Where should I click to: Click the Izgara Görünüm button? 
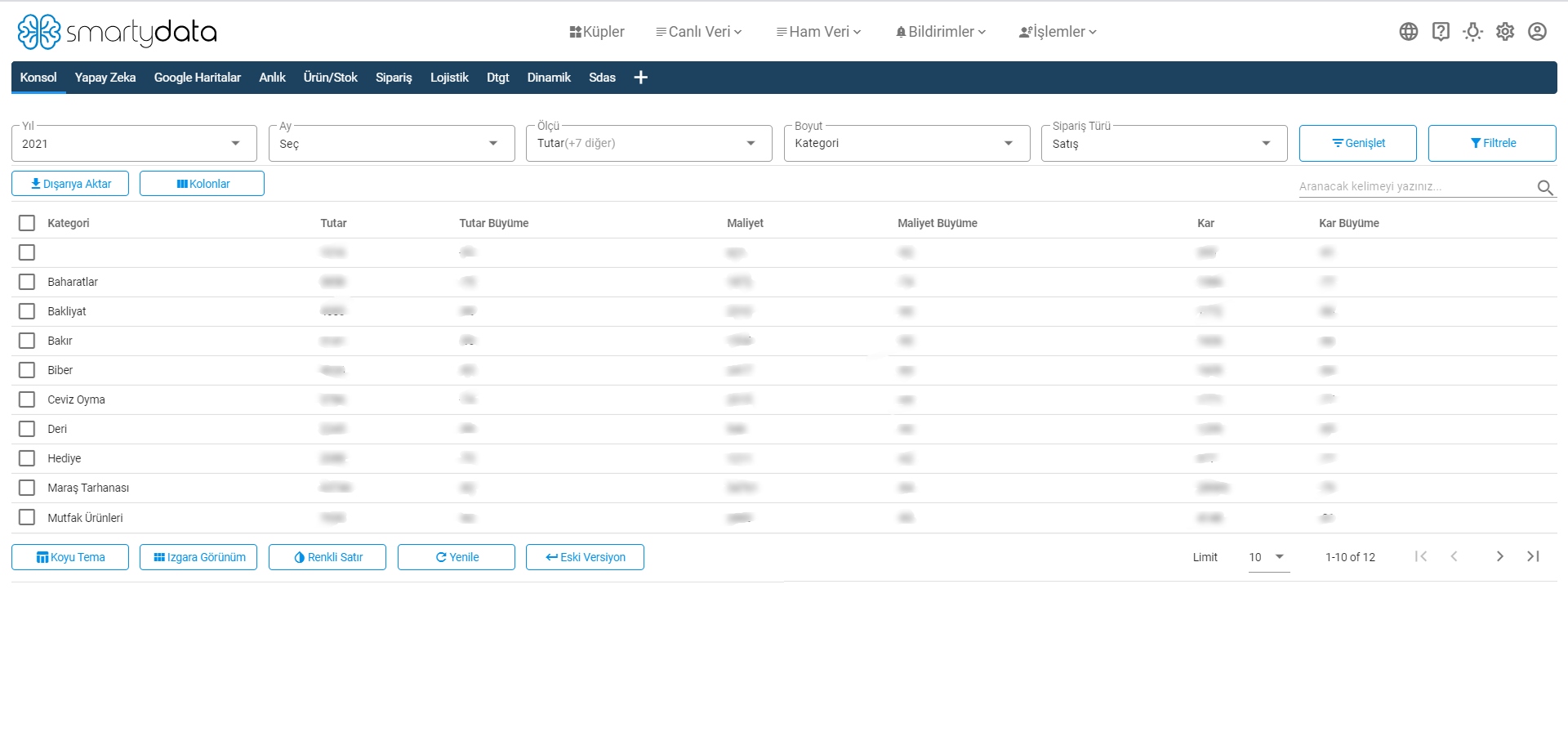[198, 557]
